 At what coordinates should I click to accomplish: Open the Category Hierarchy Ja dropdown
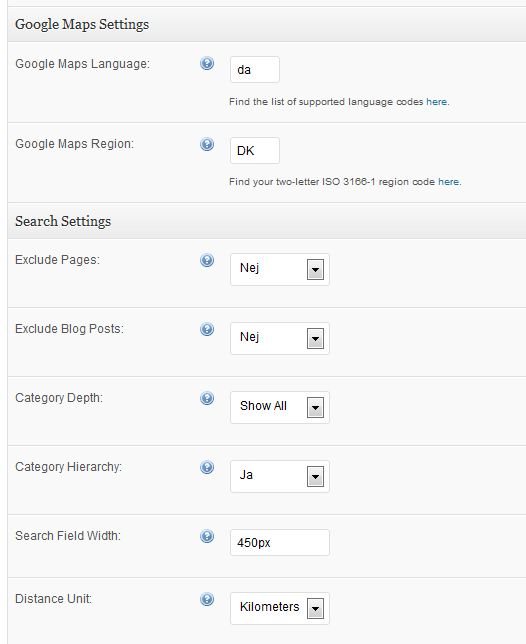280,476
